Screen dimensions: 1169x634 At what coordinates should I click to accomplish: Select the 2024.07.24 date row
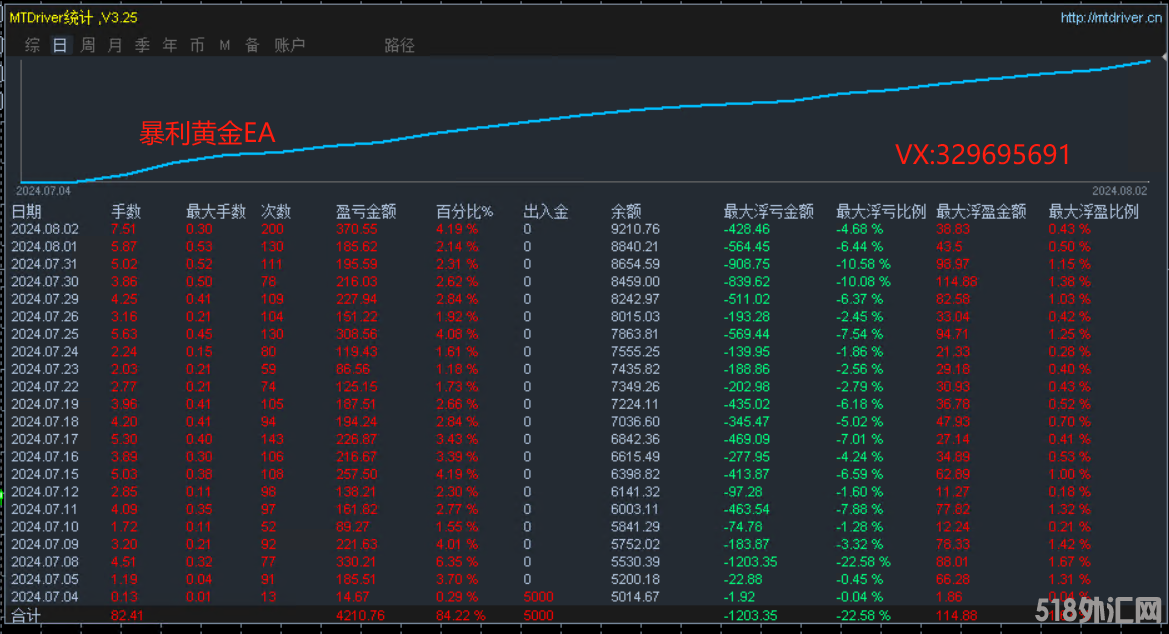tap(45, 352)
